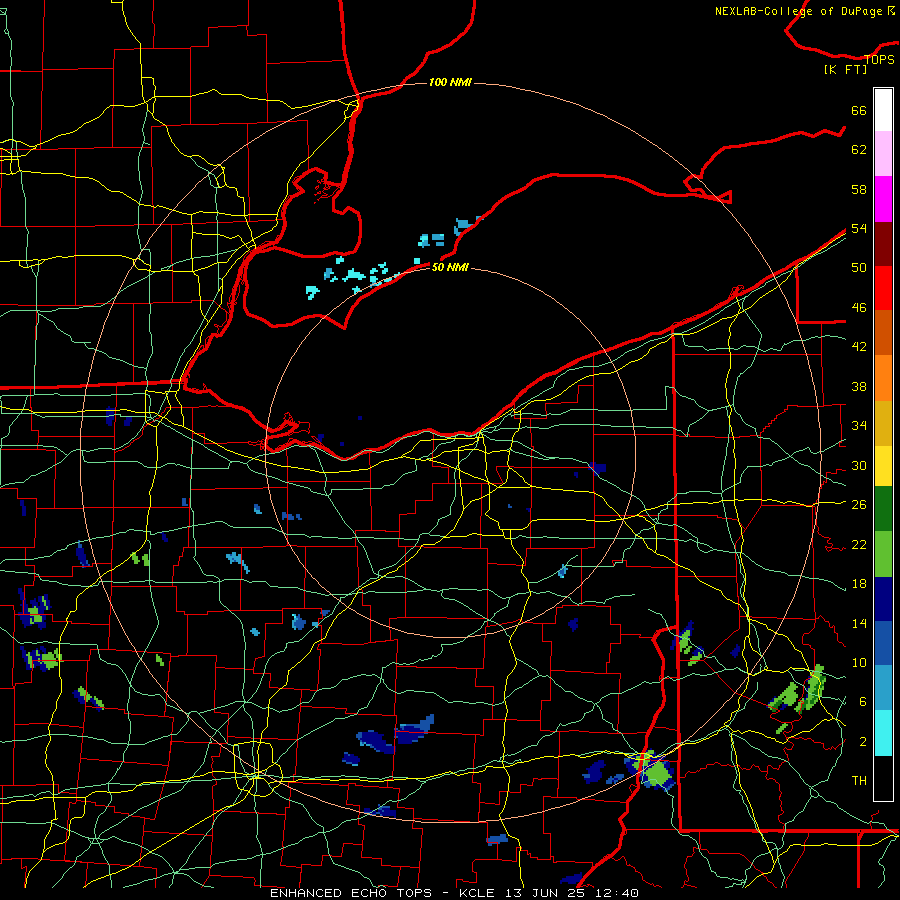Click the 58 legend value

pos(859,189)
